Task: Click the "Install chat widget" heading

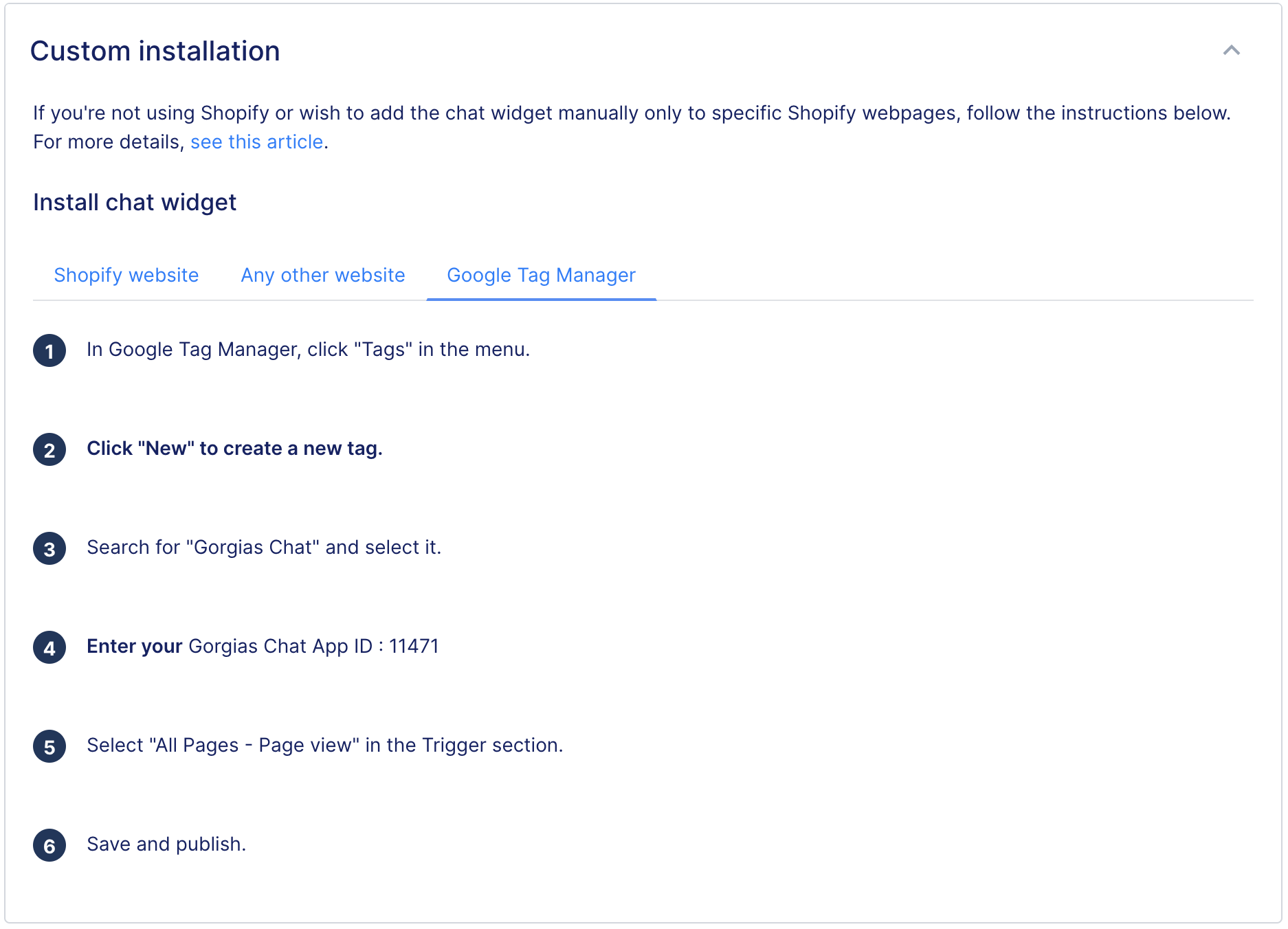Action: 135,202
